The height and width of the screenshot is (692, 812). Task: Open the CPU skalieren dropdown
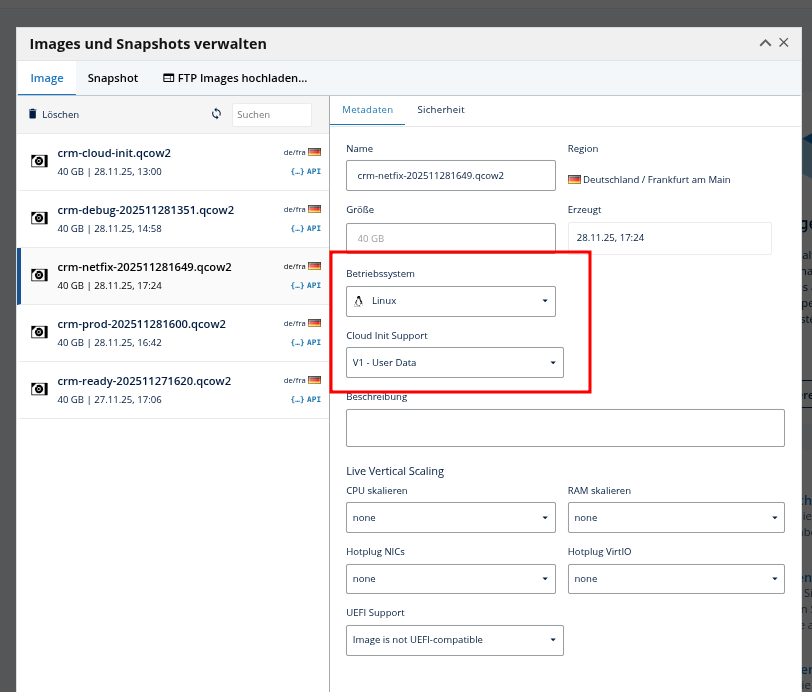coord(450,518)
